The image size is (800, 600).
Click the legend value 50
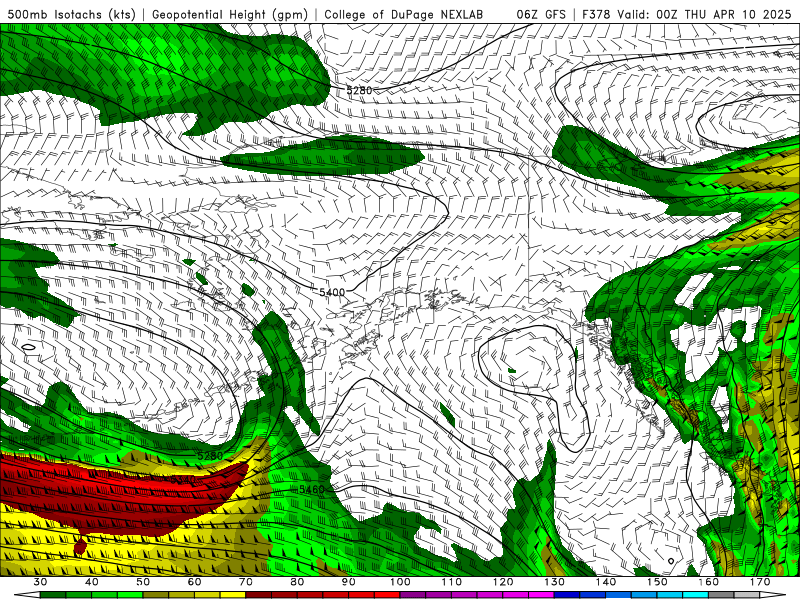click(143, 582)
